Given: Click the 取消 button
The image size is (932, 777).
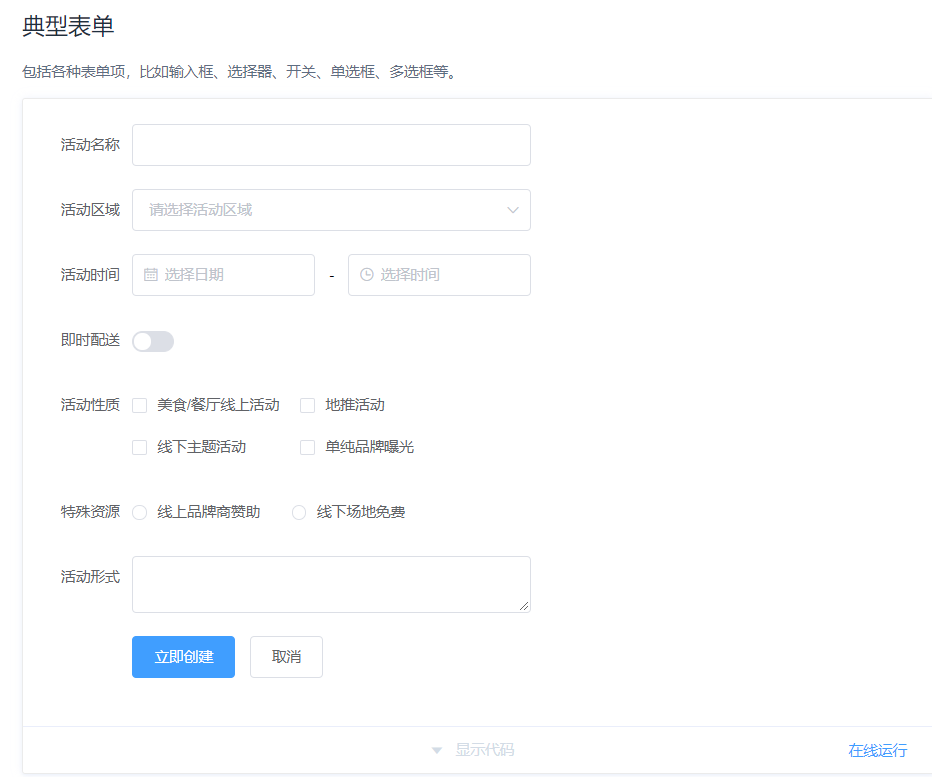Looking at the screenshot, I should pos(286,657).
